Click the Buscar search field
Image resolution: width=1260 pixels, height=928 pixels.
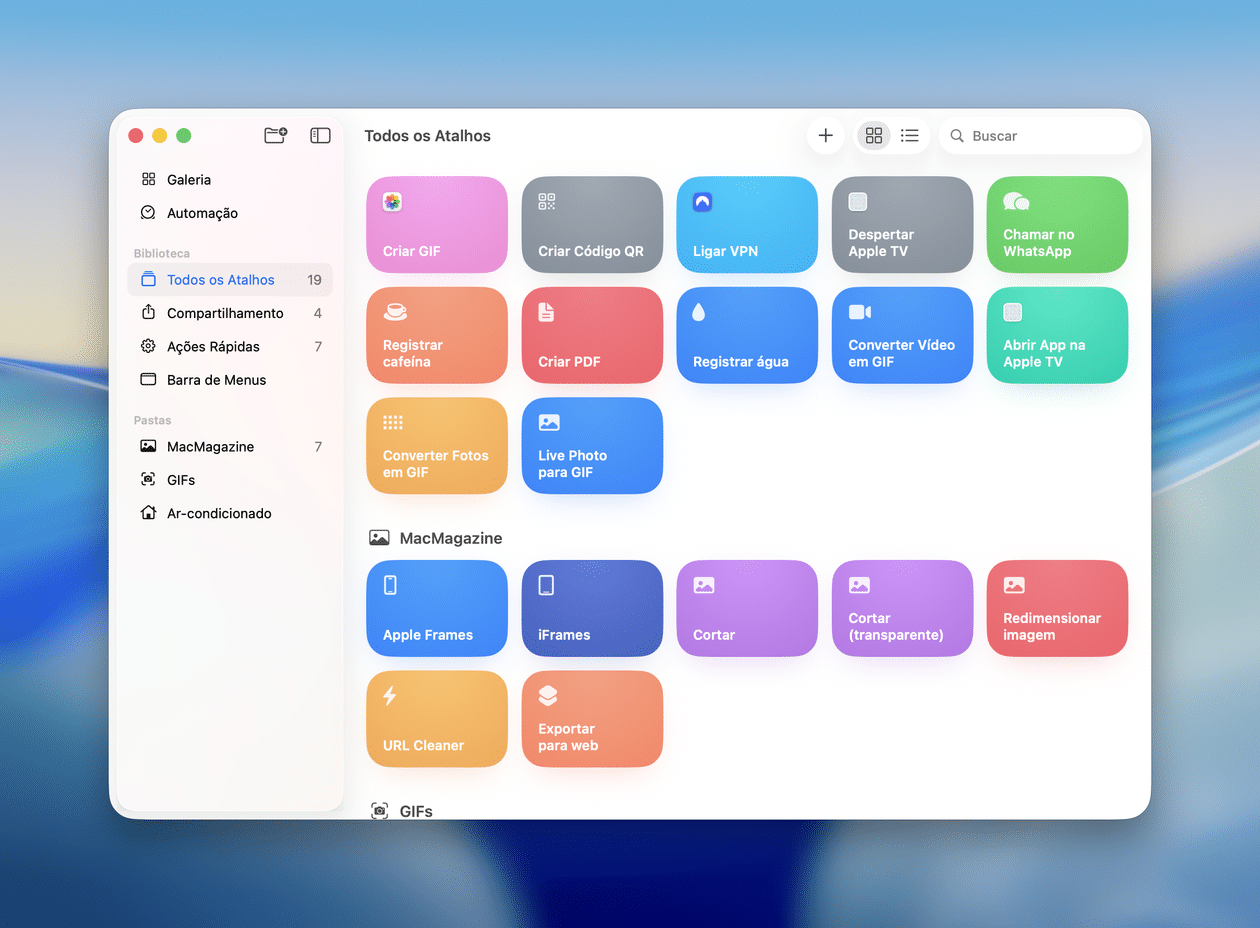click(1040, 136)
